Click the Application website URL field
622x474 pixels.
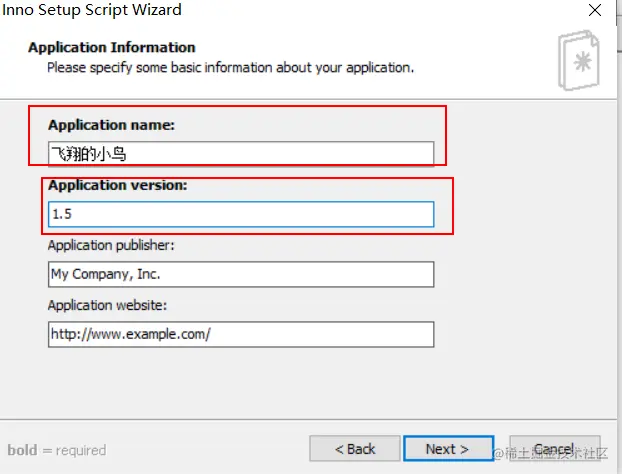pyautogui.click(x=241, y=334)
